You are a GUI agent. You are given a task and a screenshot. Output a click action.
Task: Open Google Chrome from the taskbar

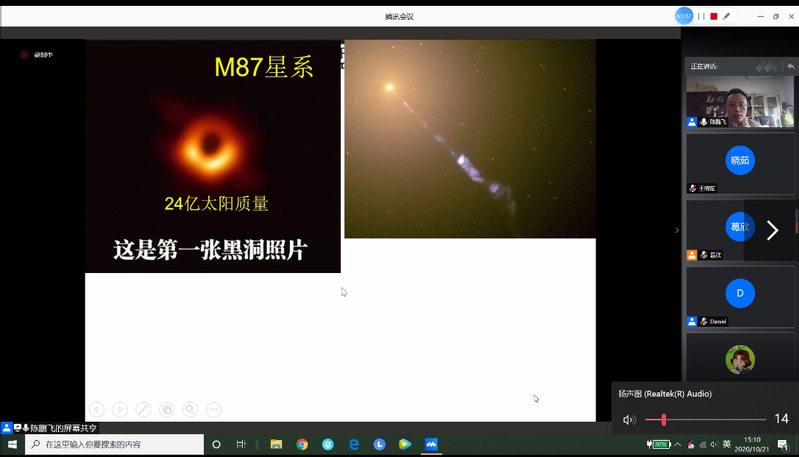pos(302,444)
